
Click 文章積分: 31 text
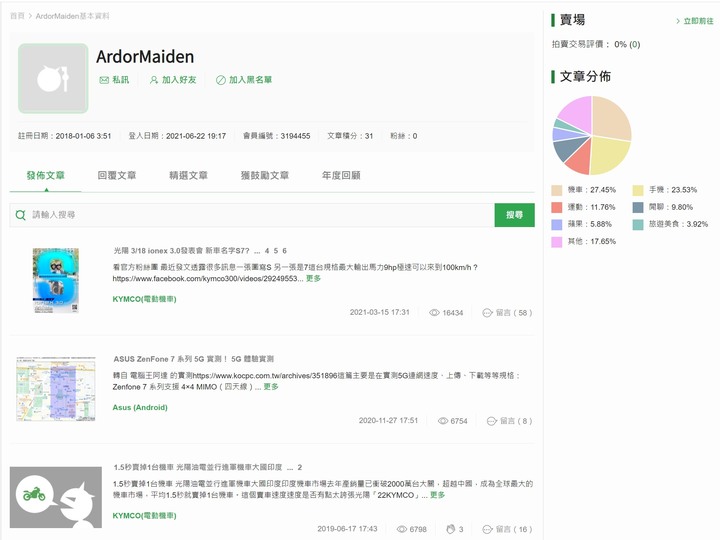point(350,136)
